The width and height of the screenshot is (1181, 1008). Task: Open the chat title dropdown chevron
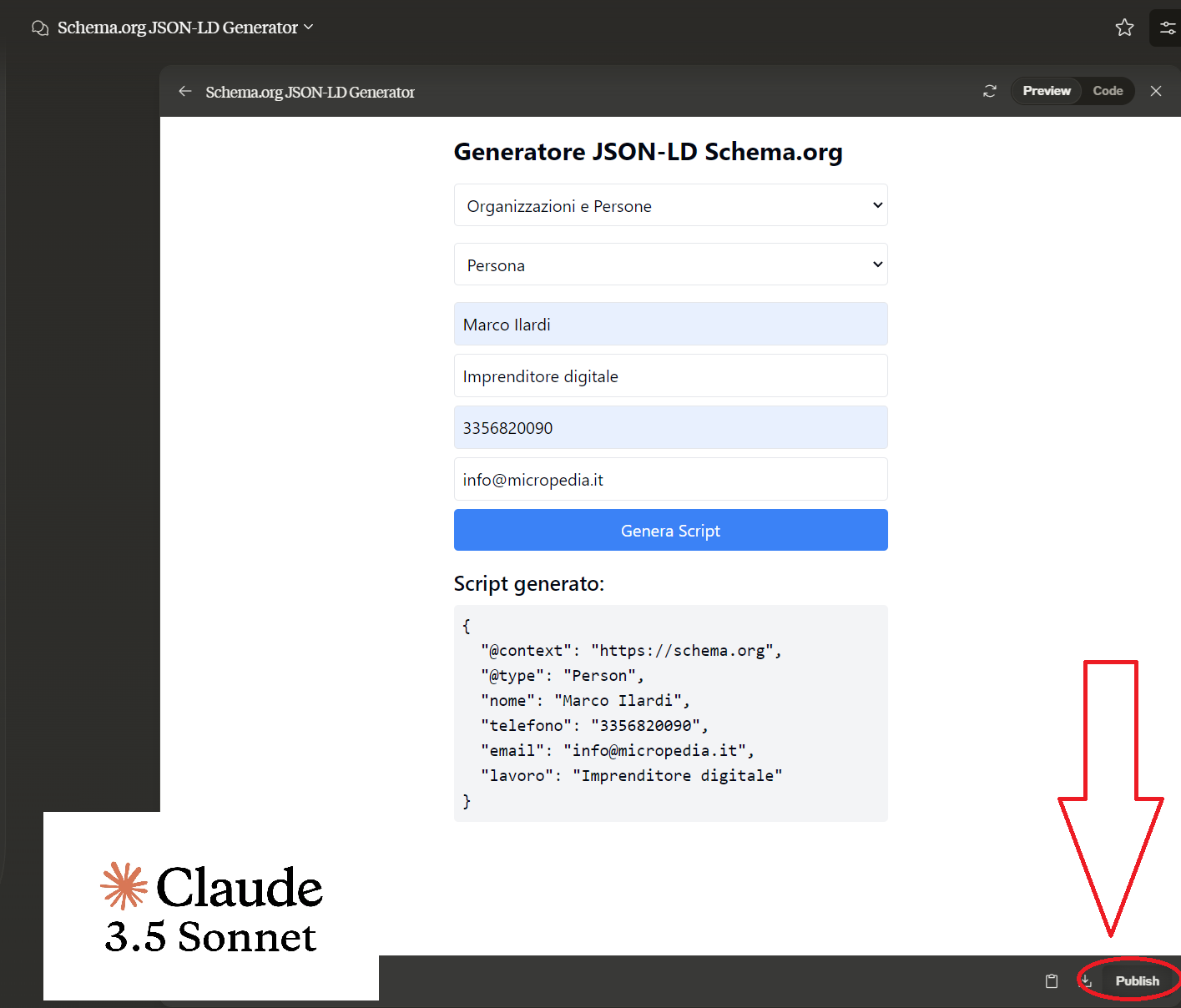coord(309,28)
